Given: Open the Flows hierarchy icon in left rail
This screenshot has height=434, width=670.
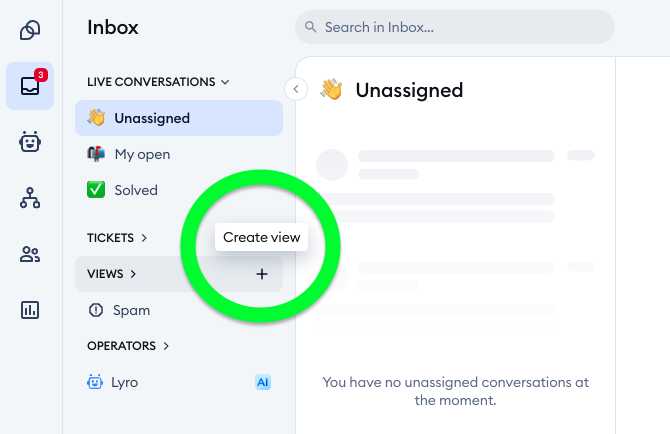Looking at the screenshot, I should click(x=30, y=198).
